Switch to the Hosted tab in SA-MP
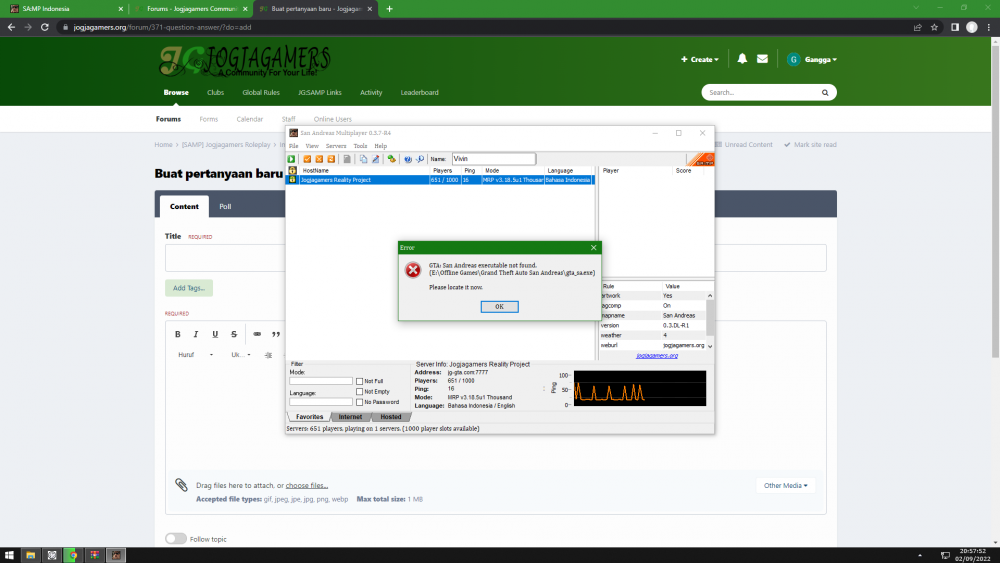 [x=391, y=417]
